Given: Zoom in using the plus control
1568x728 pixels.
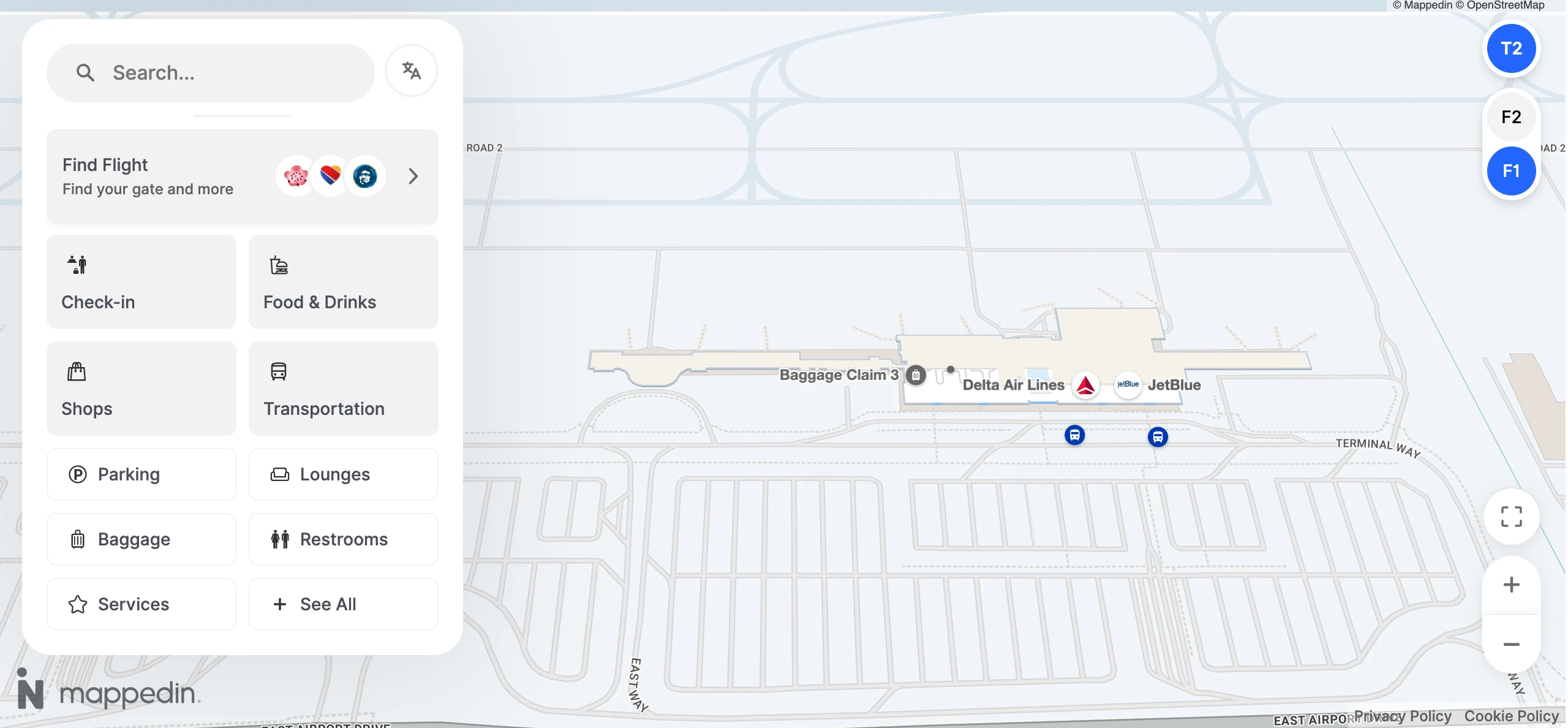Looking at the screenshot, I should pos(1511,583).
